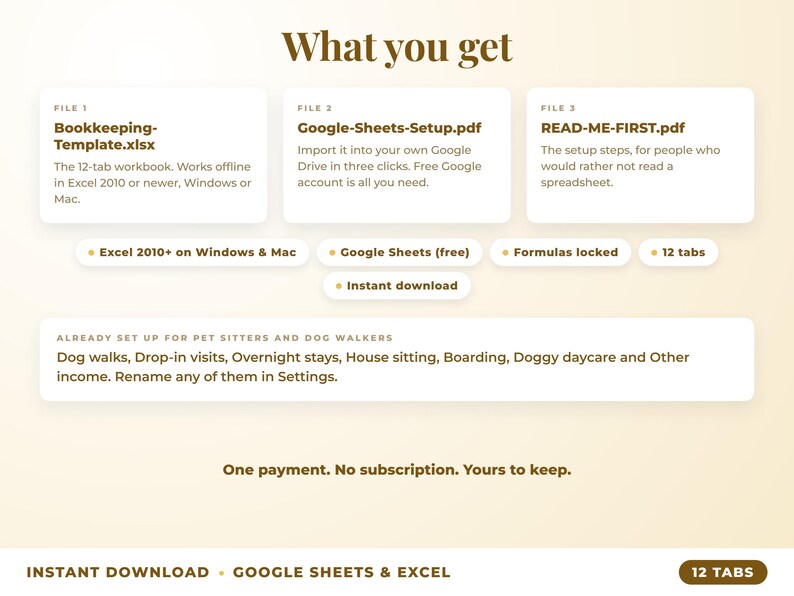Click the 'Already set up for pet sitters' caption
Image resolution: width=794 pixels, height=596 pixels.
(x=225, y=338)
